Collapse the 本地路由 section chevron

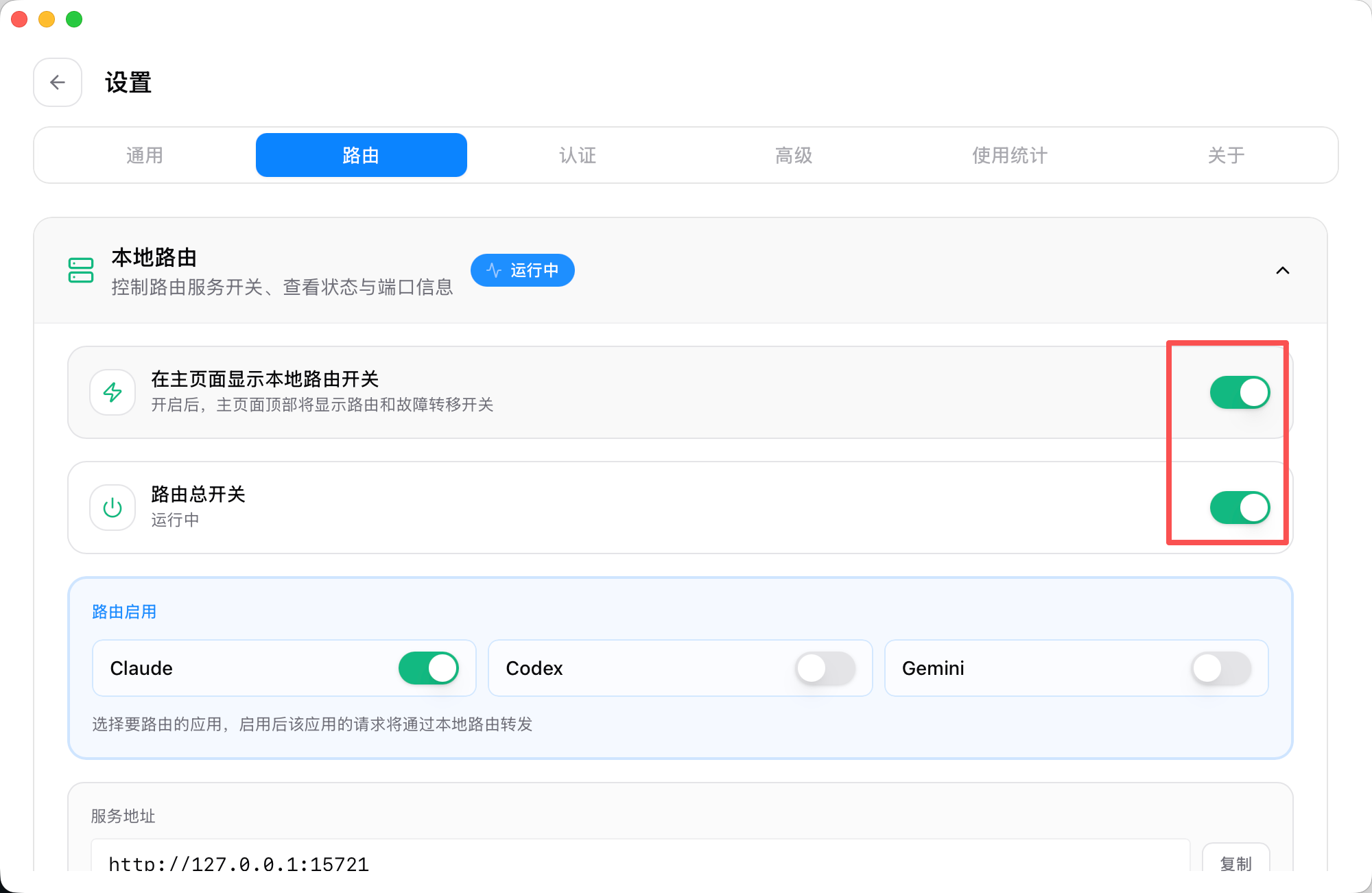pos(1282,270)
